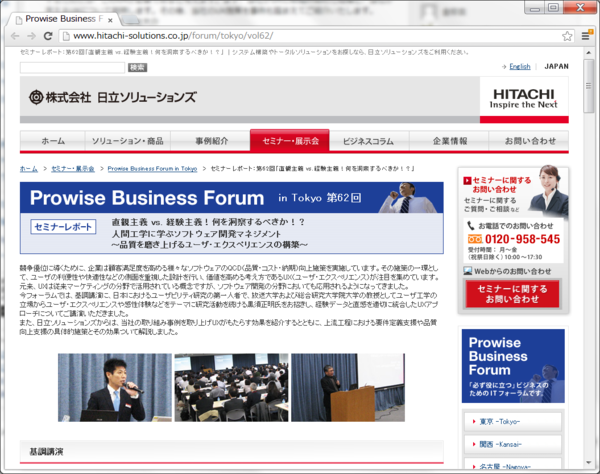Click scrollbar up arrow
600x474 pixels.
589,52
